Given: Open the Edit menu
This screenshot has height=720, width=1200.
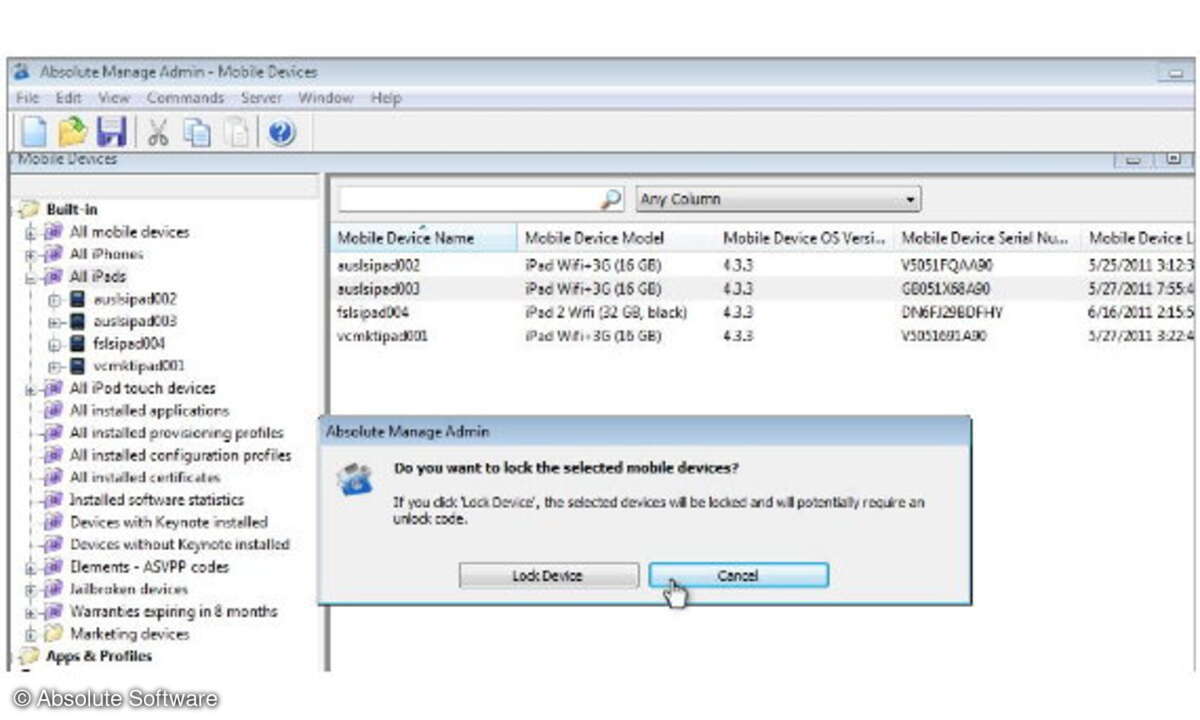Looking at the screenshot, I should coord(69,98).
